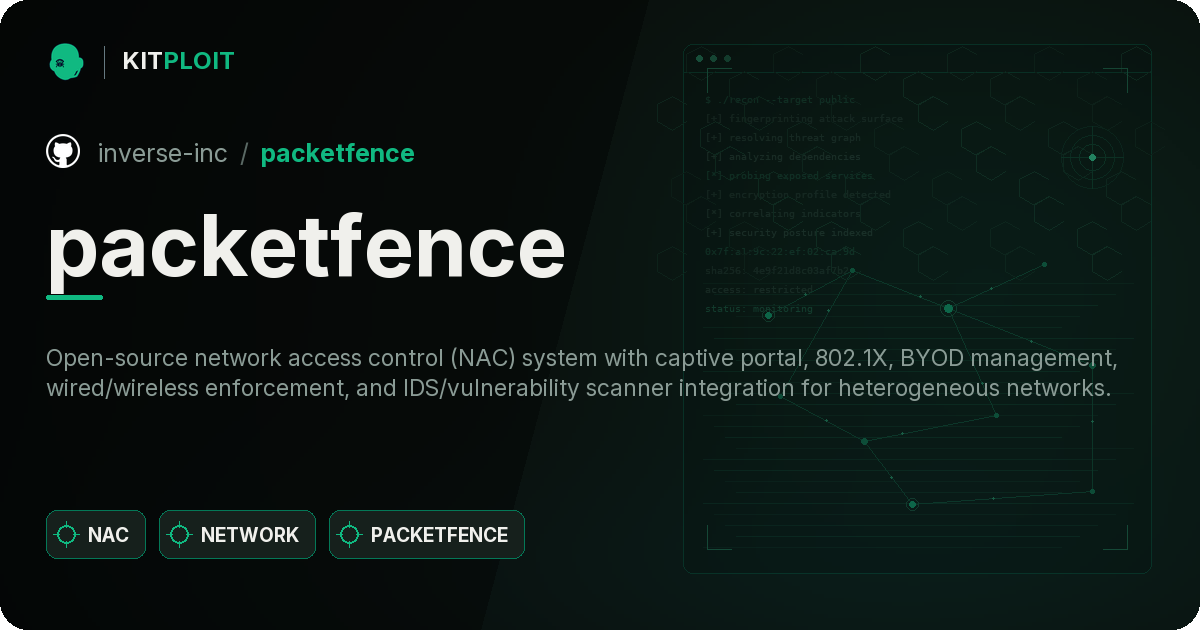
Task: Click the terminal line 'fingerprinting attack surface'
Action: click(804, 119)
